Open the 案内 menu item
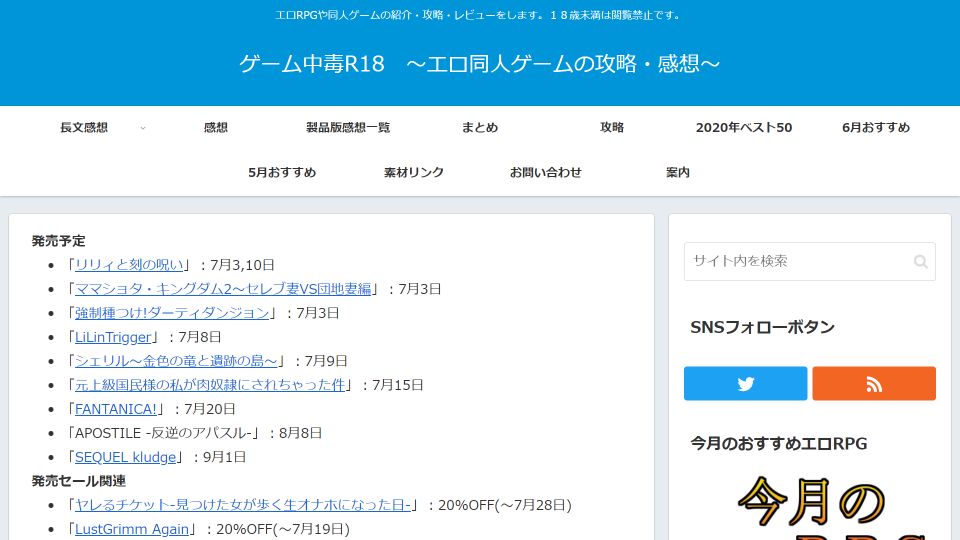960x540 pixels. coord(678,173)
